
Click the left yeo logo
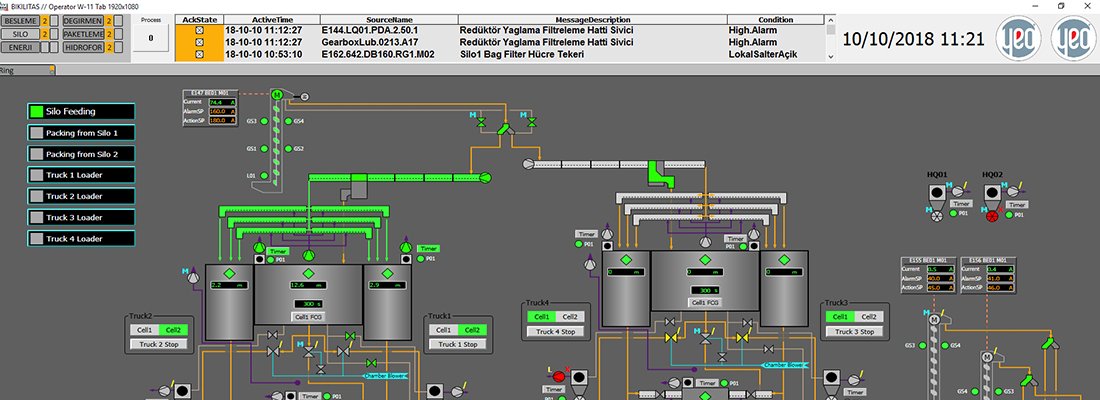[1018, 40]
